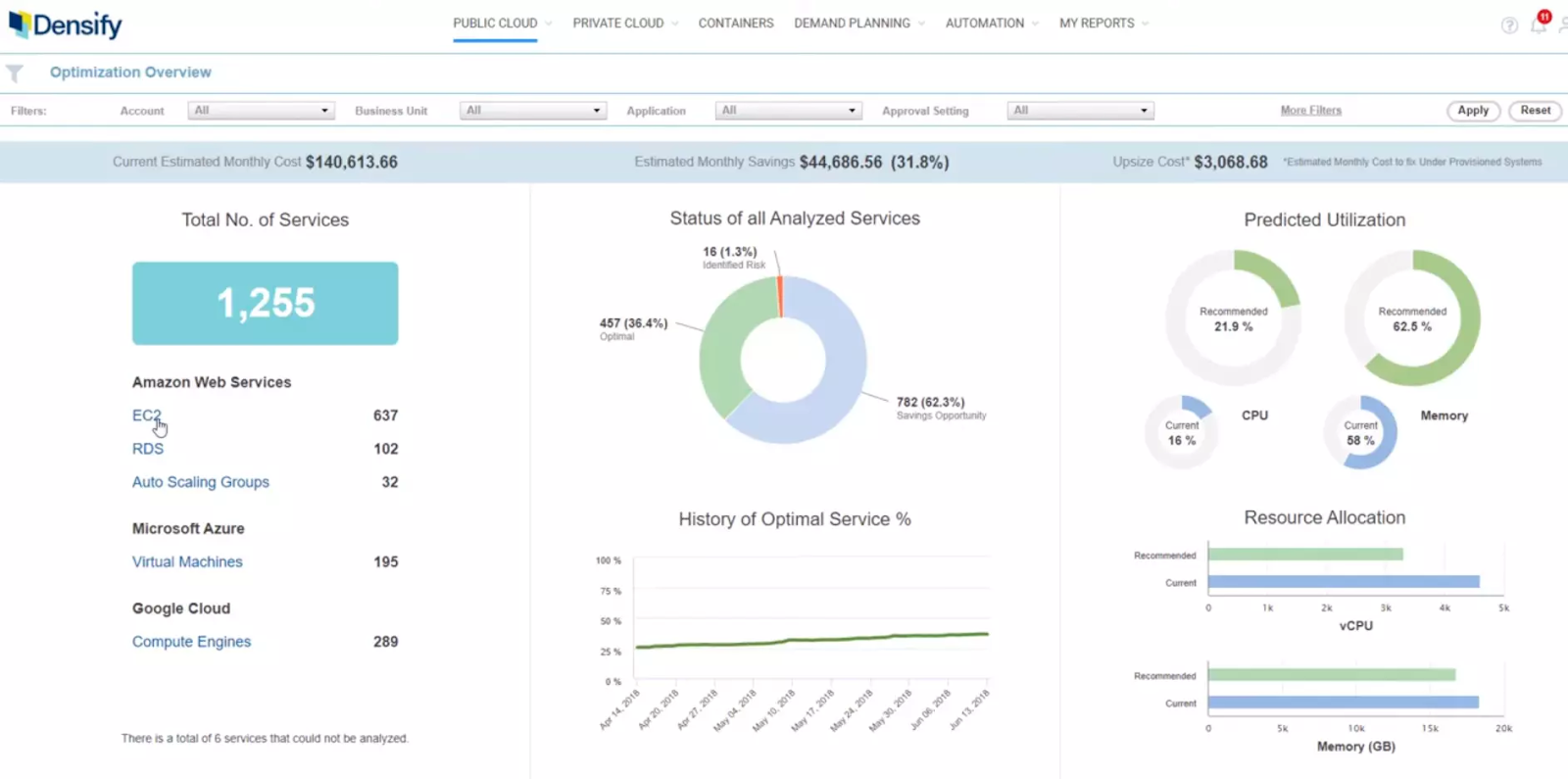Open the notifications bell icon
This screenshot has width=1568, height=779.
point(1539,24)
